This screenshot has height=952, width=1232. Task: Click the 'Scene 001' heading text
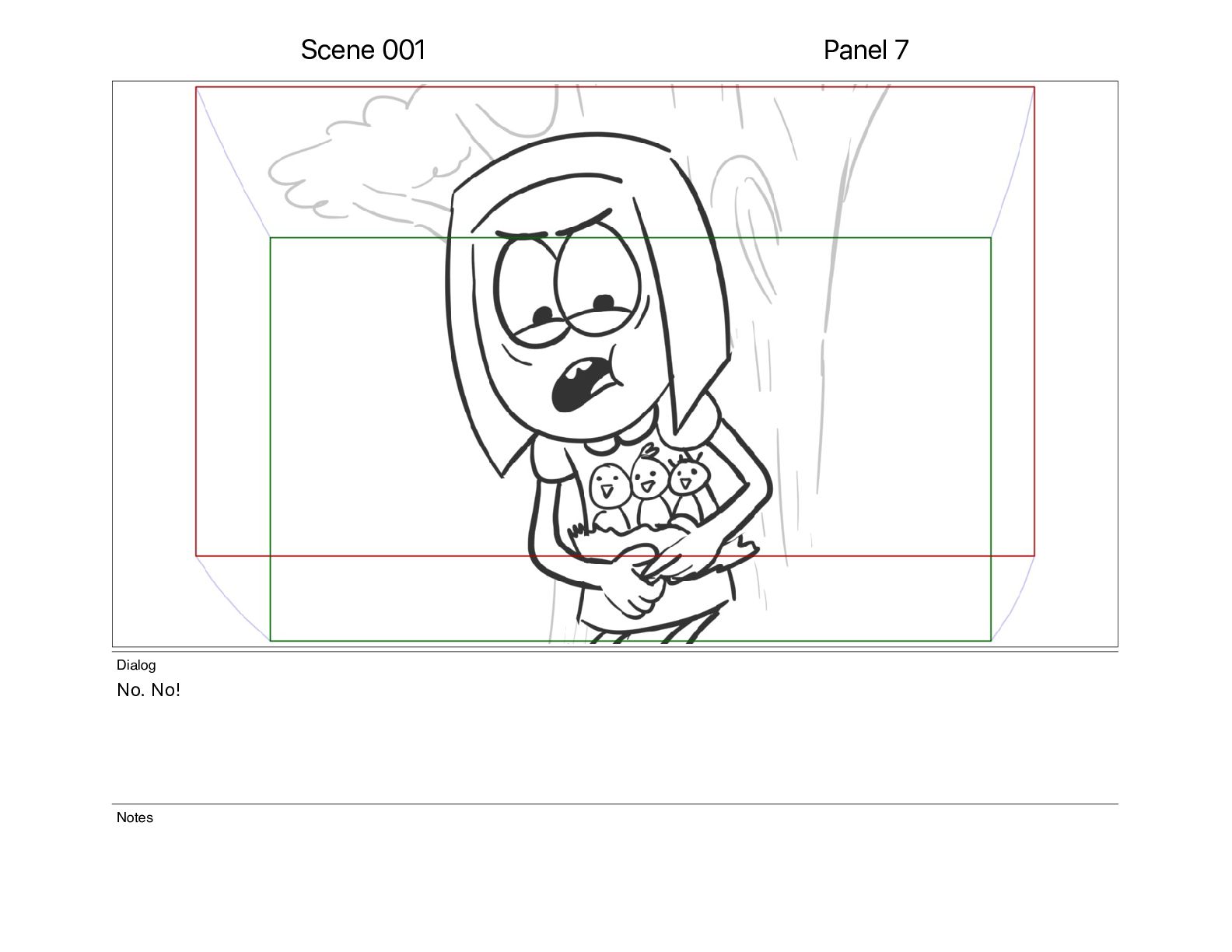(x=363, y=50)
